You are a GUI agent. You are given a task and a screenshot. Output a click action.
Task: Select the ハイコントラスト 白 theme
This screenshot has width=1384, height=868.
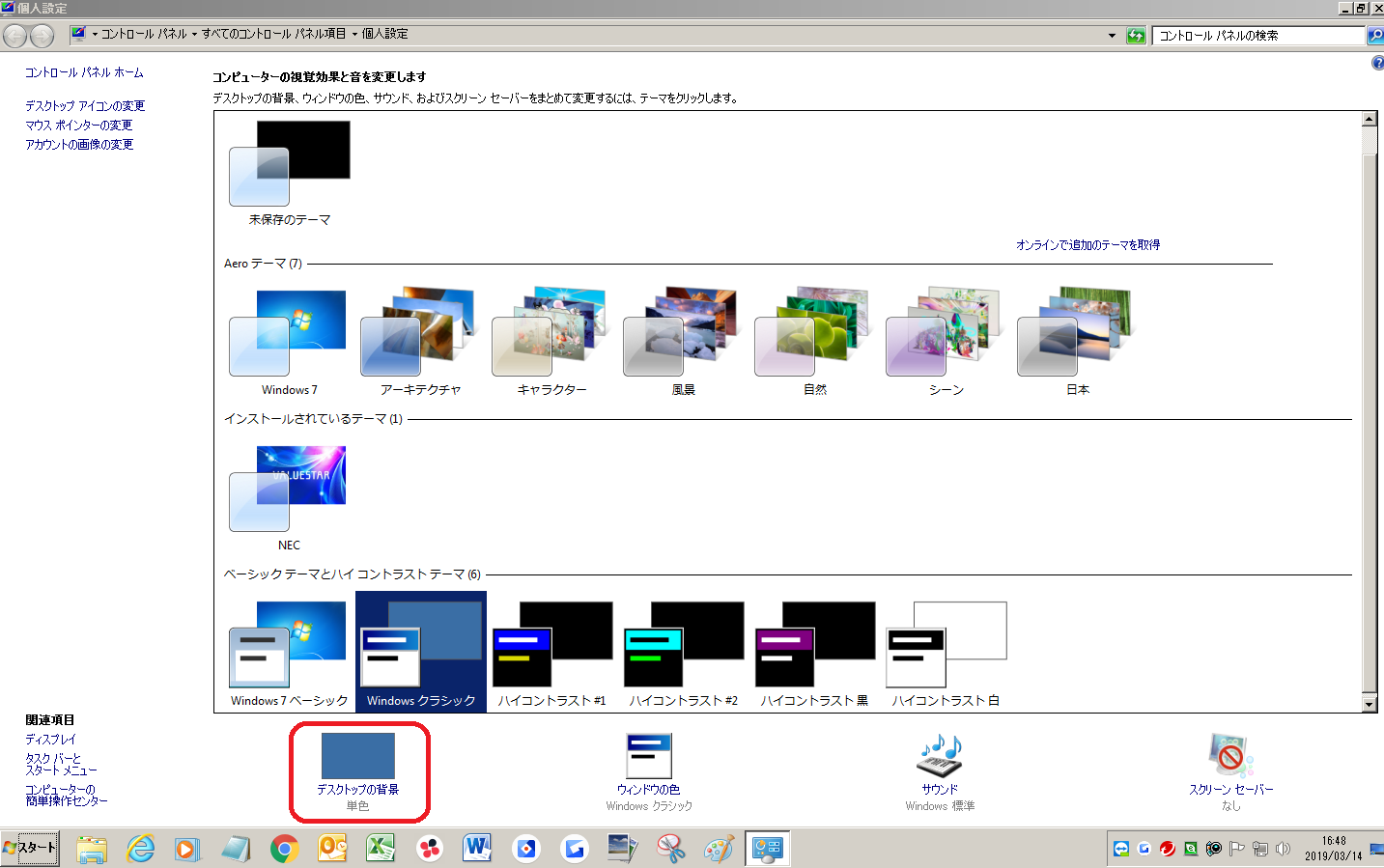click(x=946, y=653)
